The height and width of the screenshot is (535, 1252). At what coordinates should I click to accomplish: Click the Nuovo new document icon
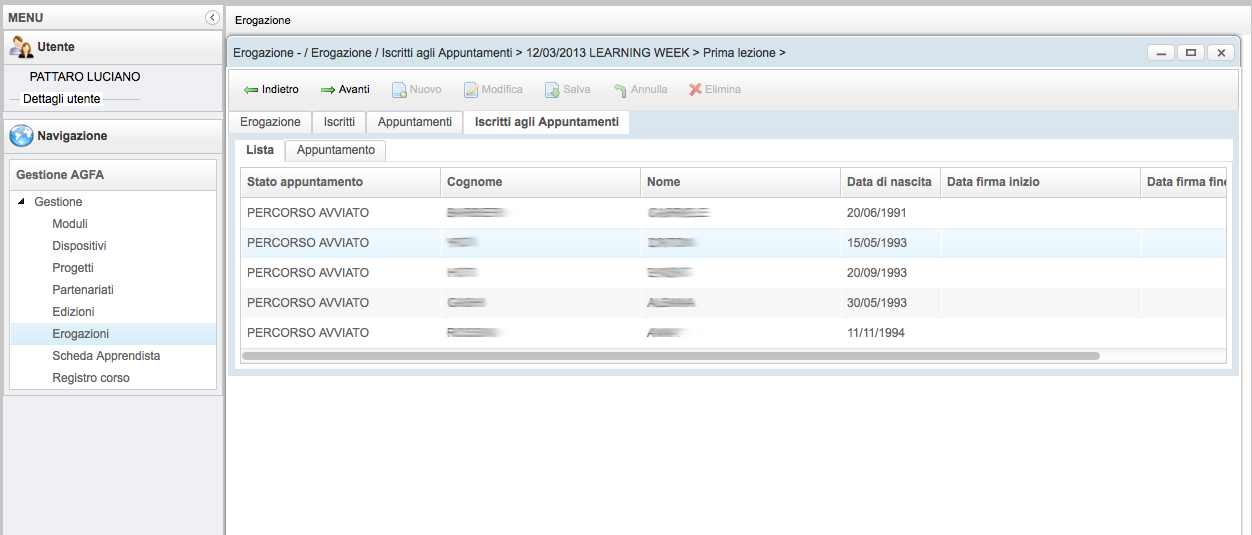(x=398, y=90)
